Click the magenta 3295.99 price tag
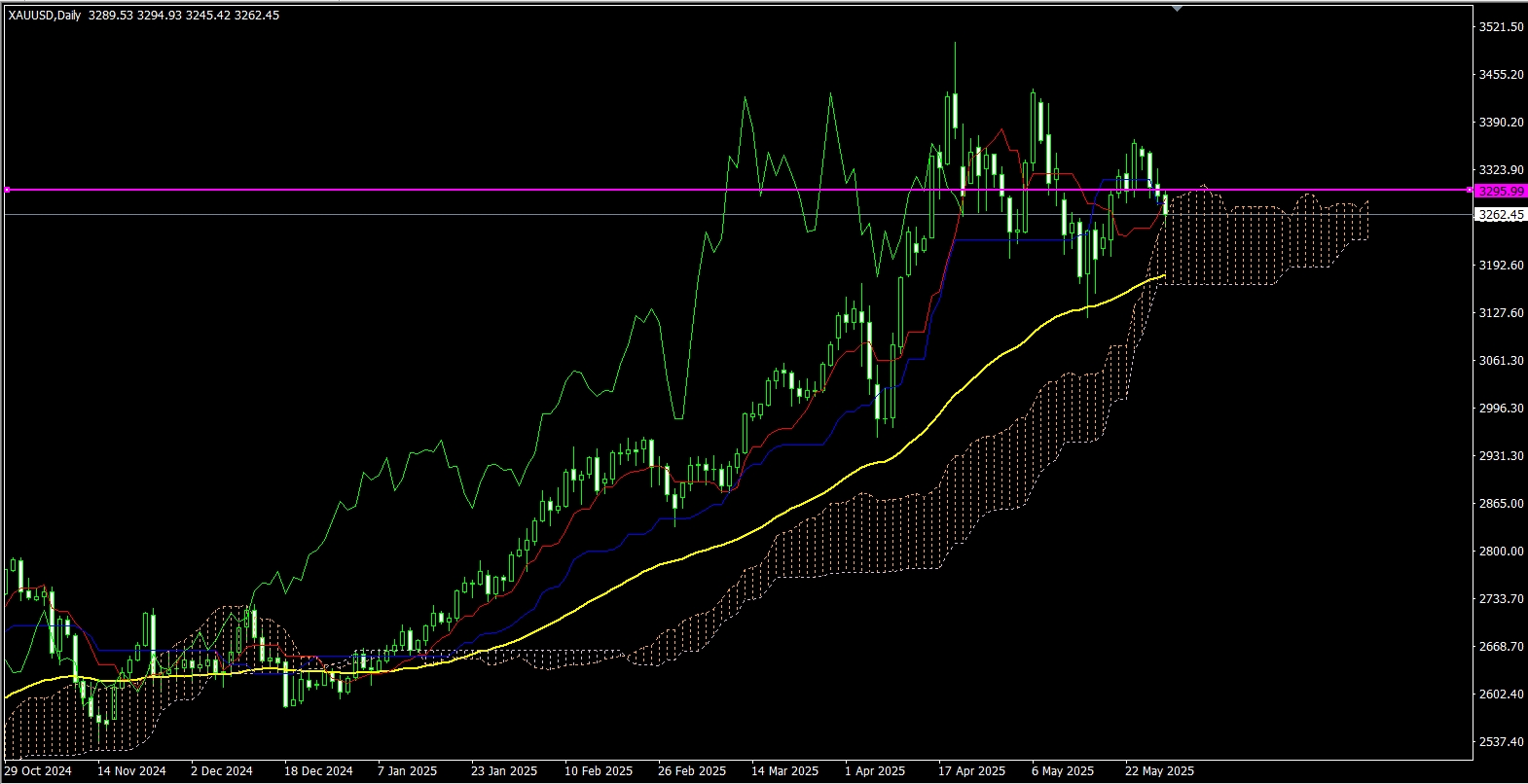 click(x=1500, y=191)
